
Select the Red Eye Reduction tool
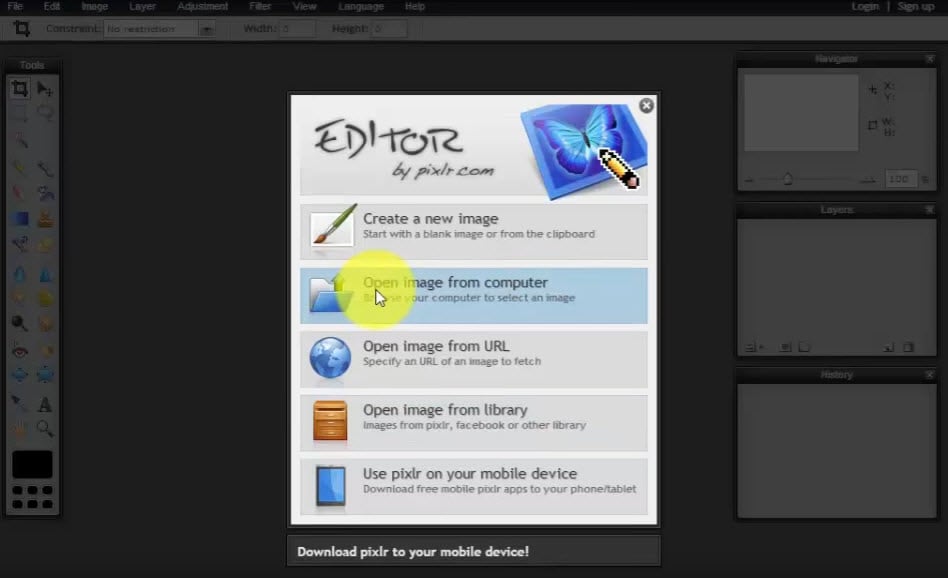point(19,350)
